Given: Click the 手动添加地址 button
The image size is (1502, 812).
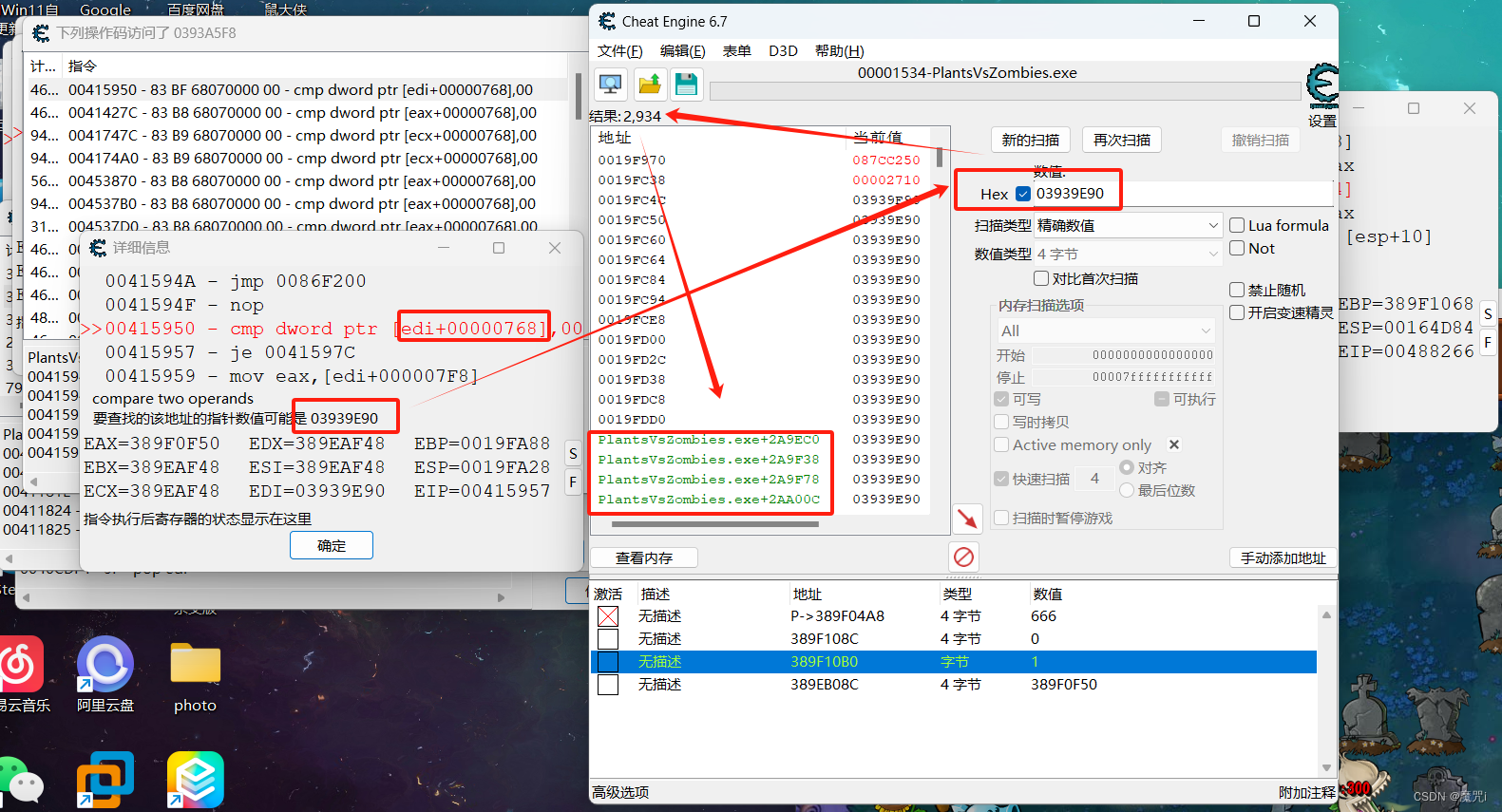Looking at the screenshot, I should 1283,557.
